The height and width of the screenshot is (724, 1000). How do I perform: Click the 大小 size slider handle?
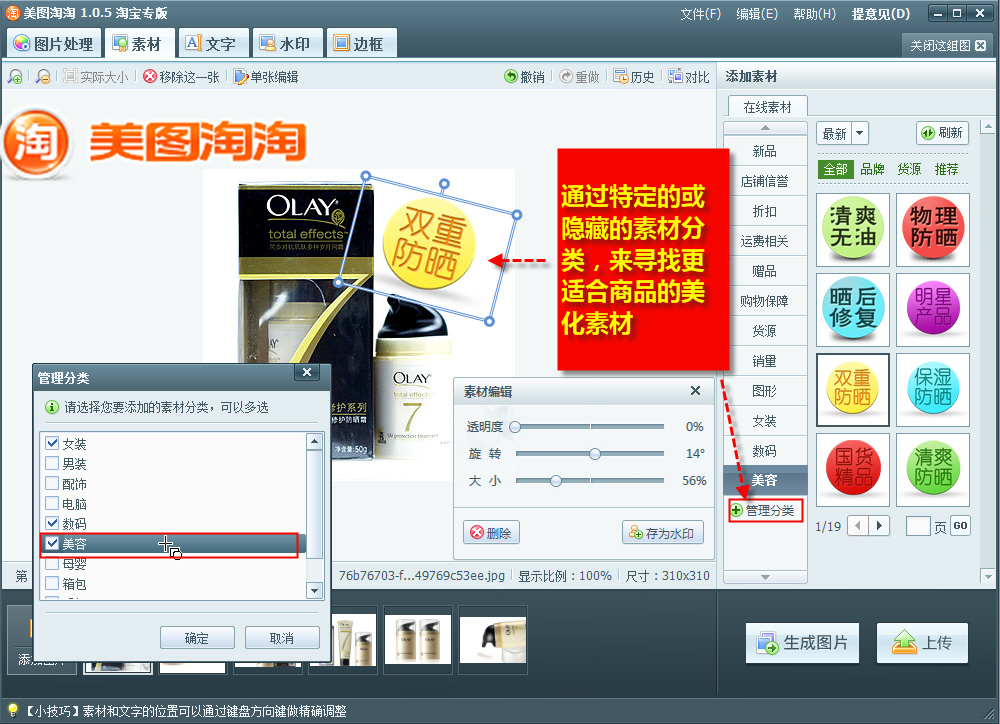pyautogui.click(x=556, y=480)
